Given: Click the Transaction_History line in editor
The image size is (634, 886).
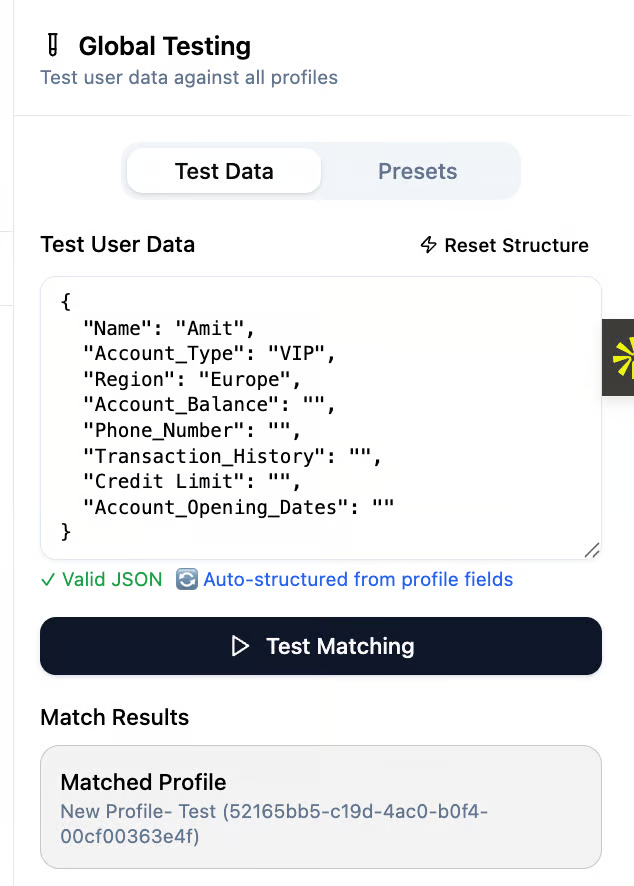Looking at the screenshot, I should [x=230, y=456].
